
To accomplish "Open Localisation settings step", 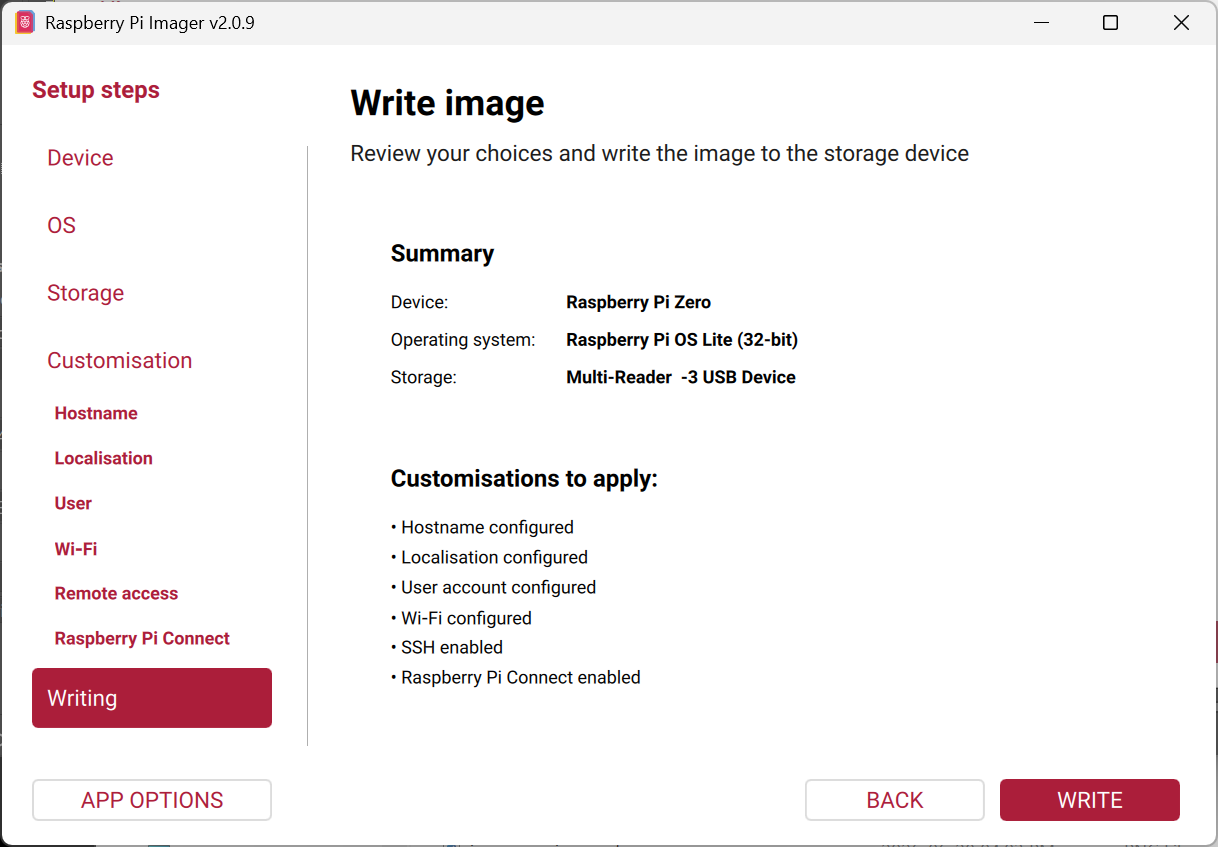I will (x=104, y=458).
